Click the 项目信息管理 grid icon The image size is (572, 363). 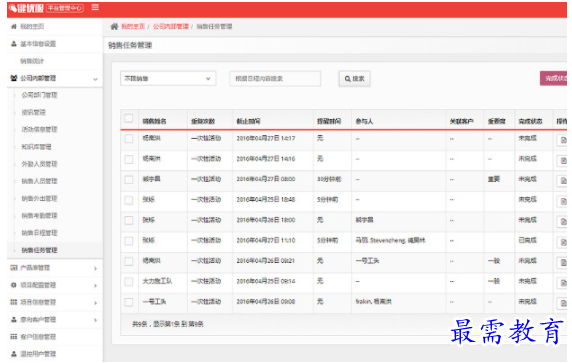14,302
